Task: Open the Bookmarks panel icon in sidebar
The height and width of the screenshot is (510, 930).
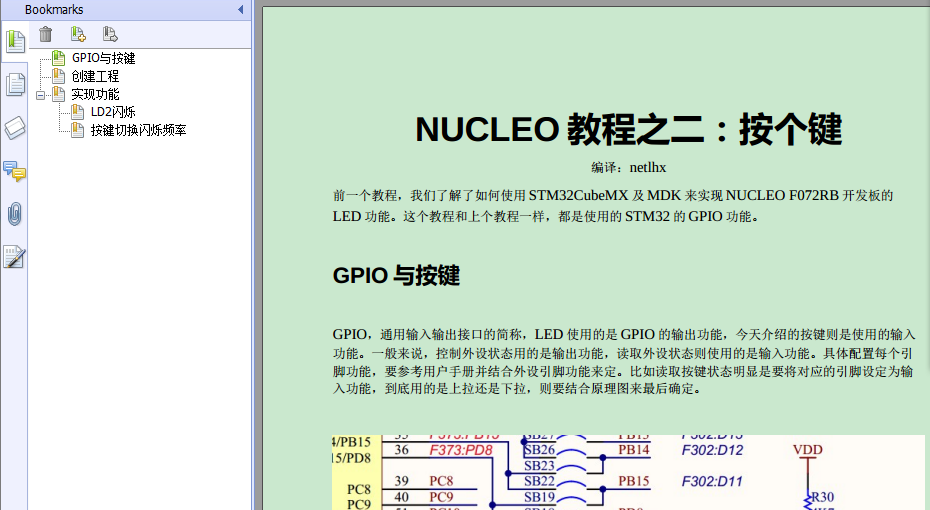Action: pos(15,42)
